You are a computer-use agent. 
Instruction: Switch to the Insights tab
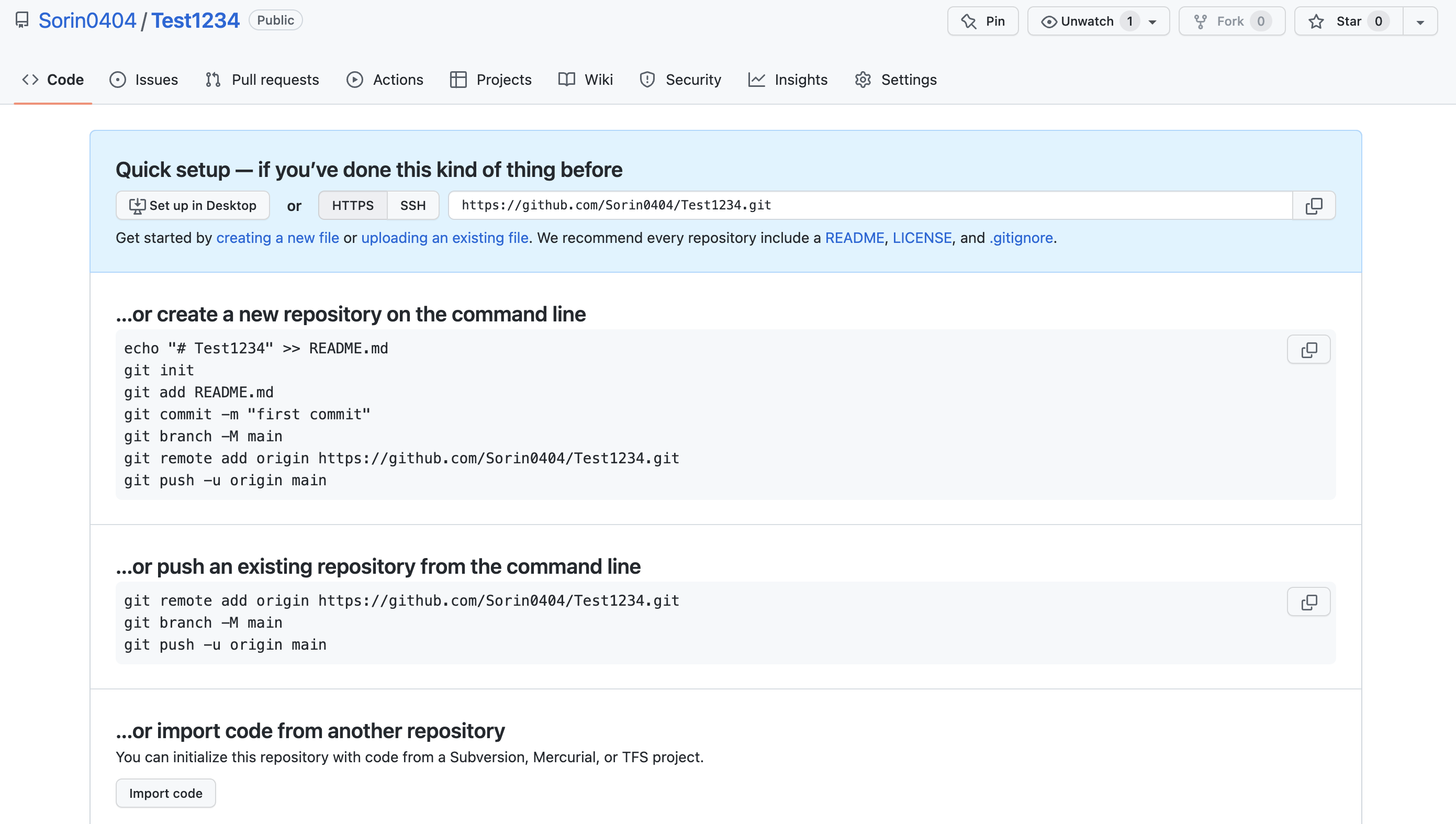[787, 80]
